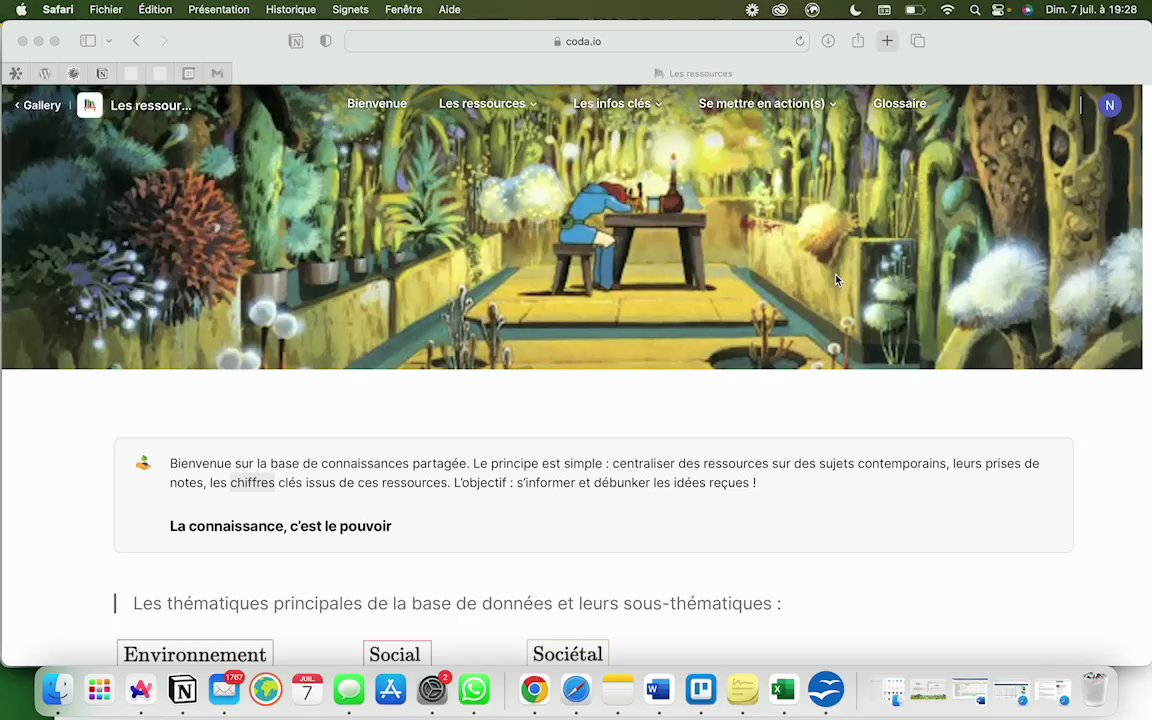This screenshot has height=720, width=1152.
Task: Open System Settings with badge 2
Action: click(432, 689)
